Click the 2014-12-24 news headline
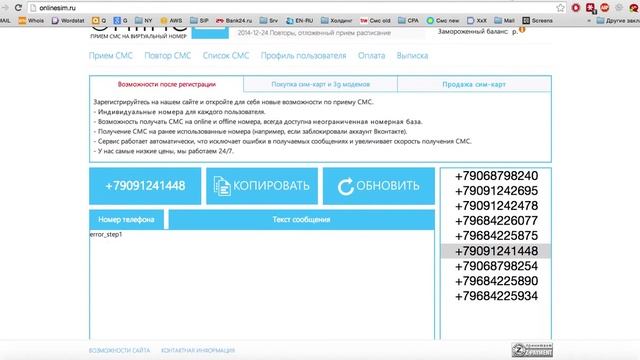 coord(314,33)
